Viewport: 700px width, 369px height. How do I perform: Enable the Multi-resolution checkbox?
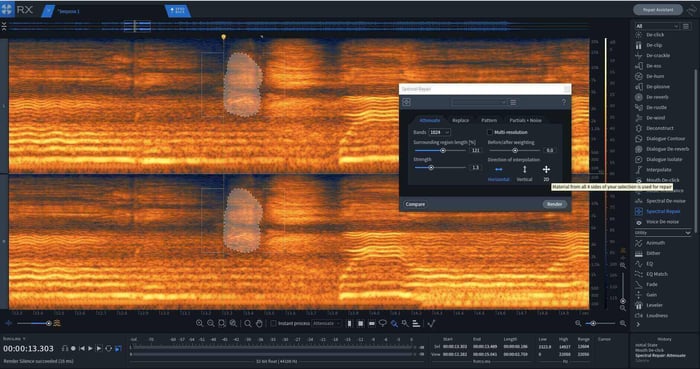point(490,133)
